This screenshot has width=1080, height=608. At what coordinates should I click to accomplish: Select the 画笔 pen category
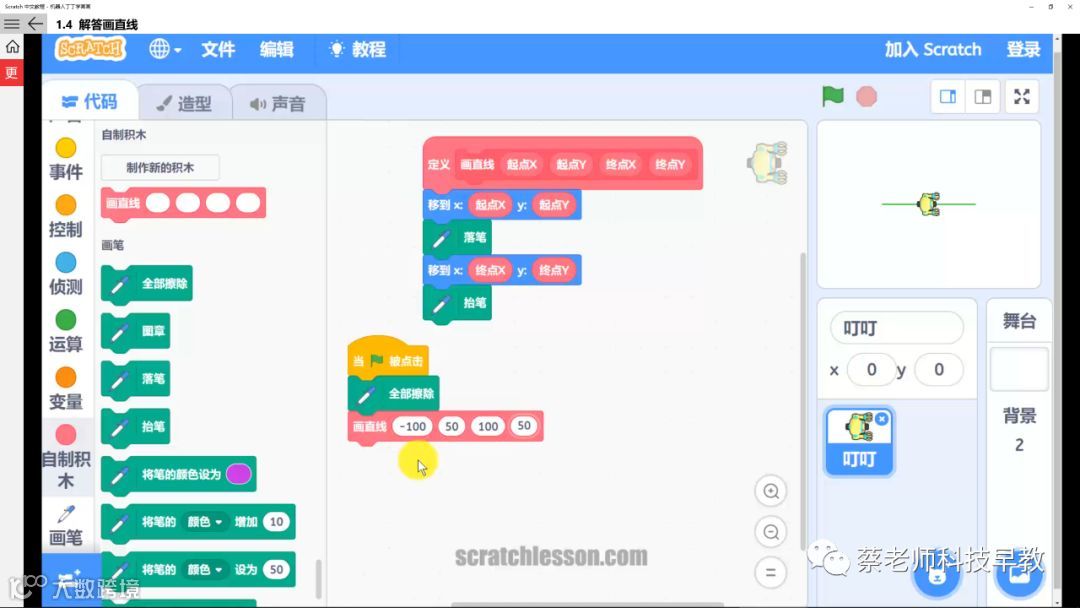65,525
